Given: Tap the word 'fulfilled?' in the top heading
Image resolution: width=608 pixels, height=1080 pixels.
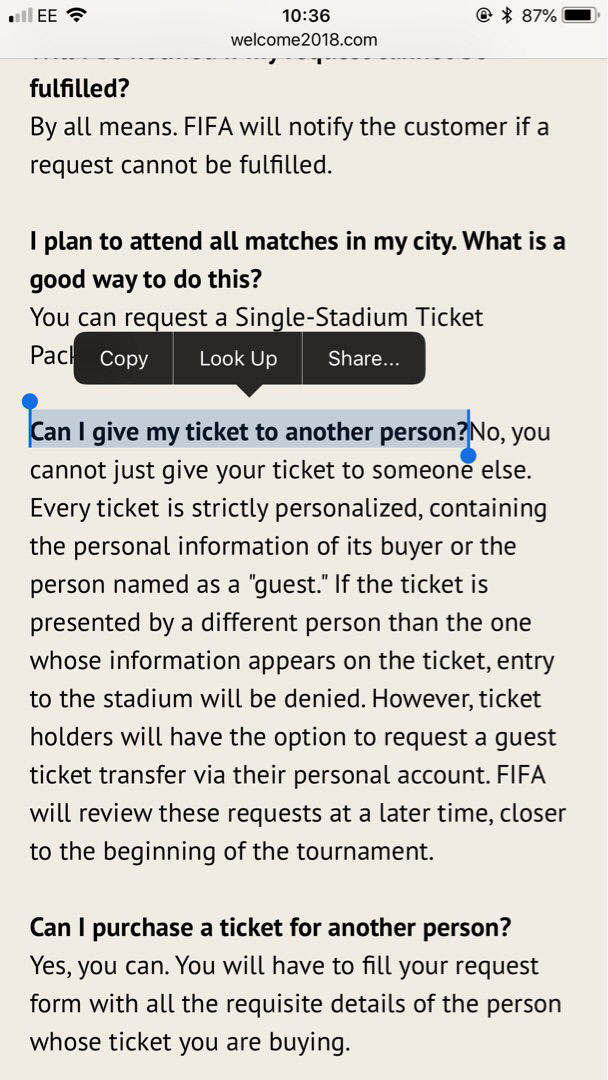Looking at the screenshot, I should [x=79, y=88].
